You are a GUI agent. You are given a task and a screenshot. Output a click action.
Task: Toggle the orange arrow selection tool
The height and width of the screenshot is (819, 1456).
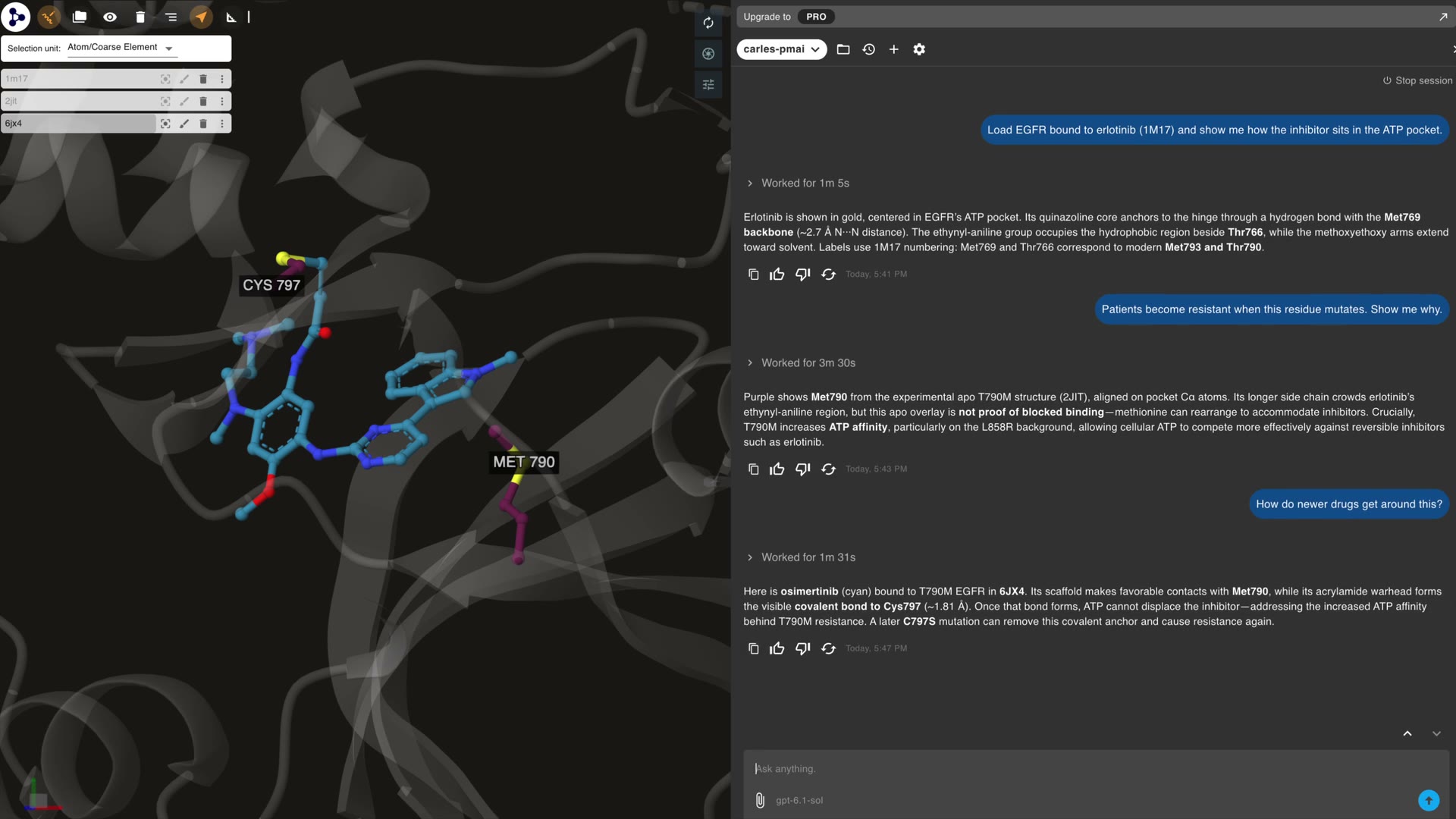201,17
